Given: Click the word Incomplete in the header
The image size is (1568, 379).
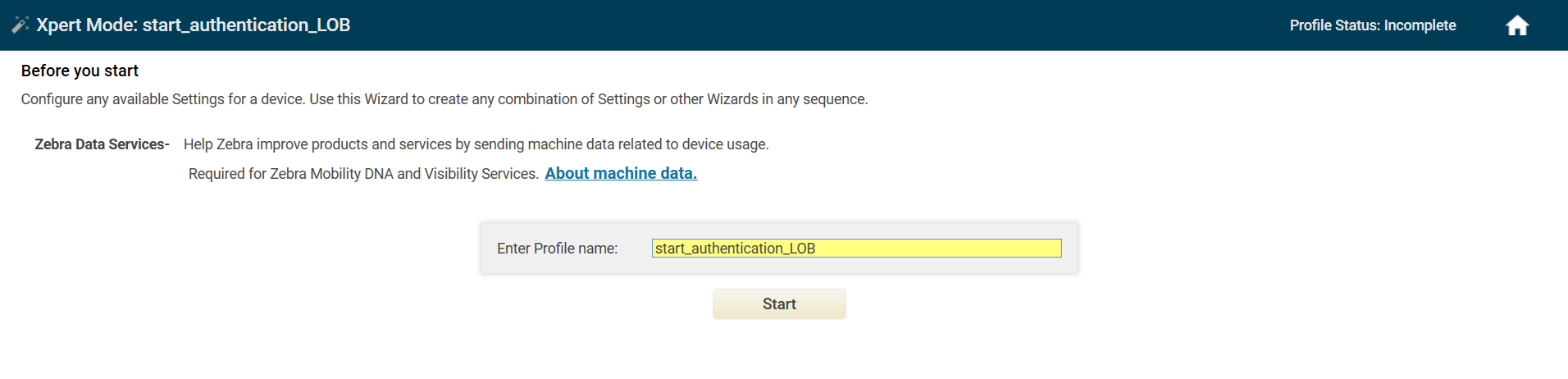Looking at the screenshot, I should (x=1420, y=25).
